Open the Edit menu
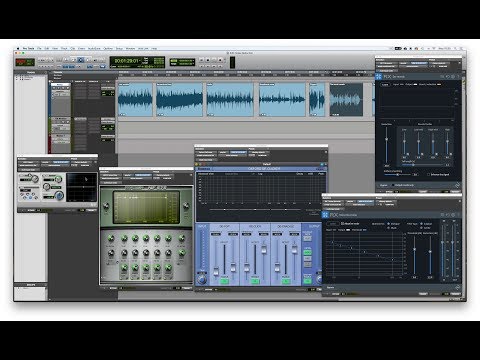480x360 pixels. 47,48
